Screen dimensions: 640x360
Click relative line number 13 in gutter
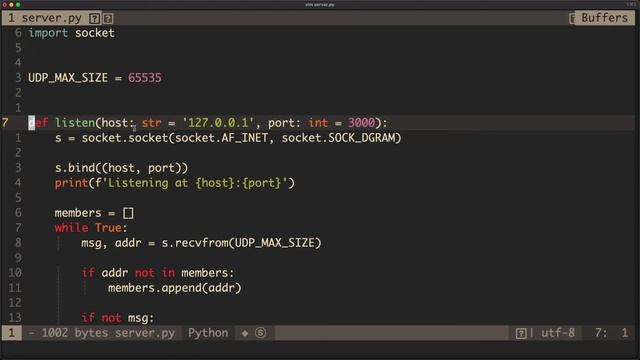click(15, 318)
